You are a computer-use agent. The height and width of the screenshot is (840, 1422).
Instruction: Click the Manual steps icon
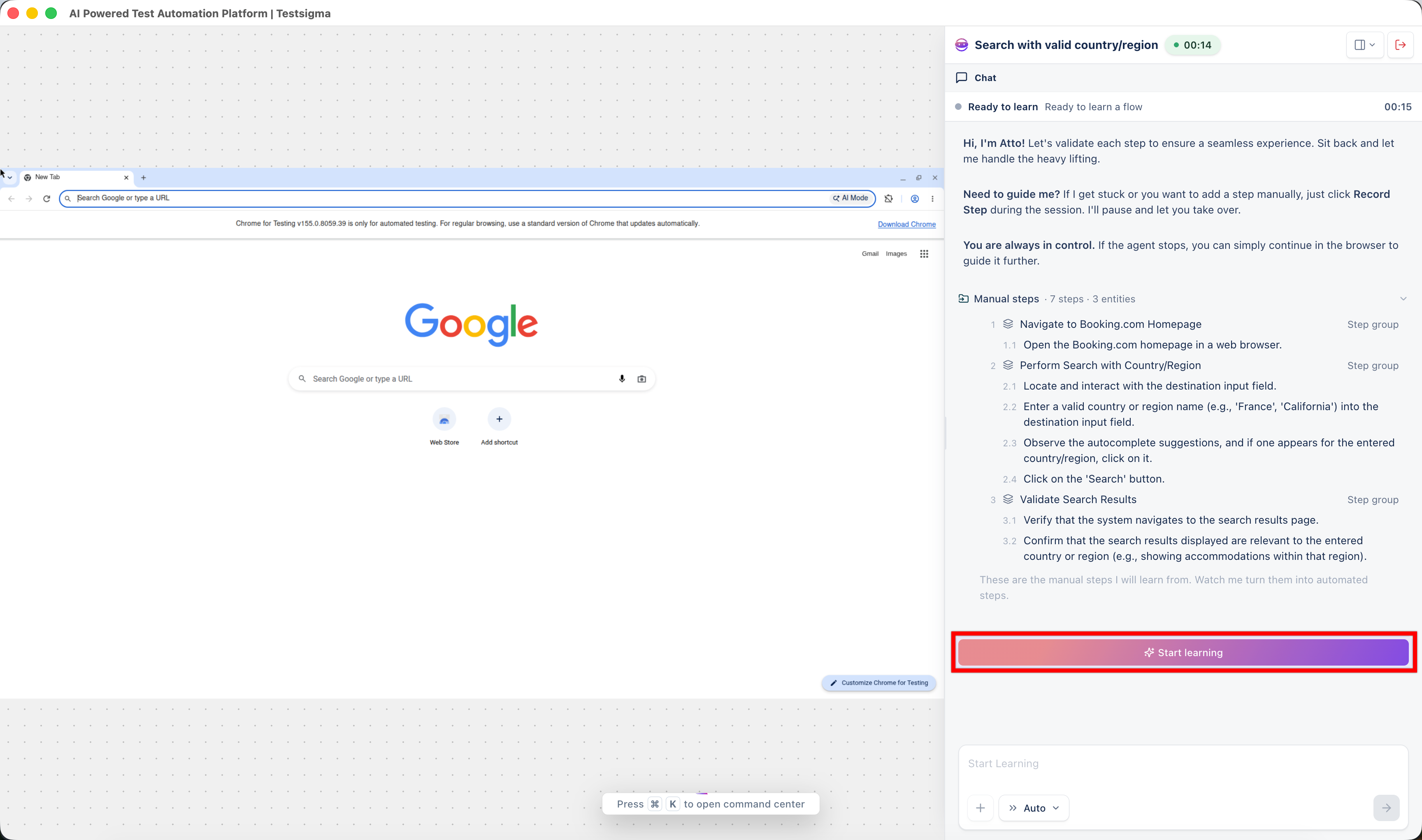[x=963, y=298]
